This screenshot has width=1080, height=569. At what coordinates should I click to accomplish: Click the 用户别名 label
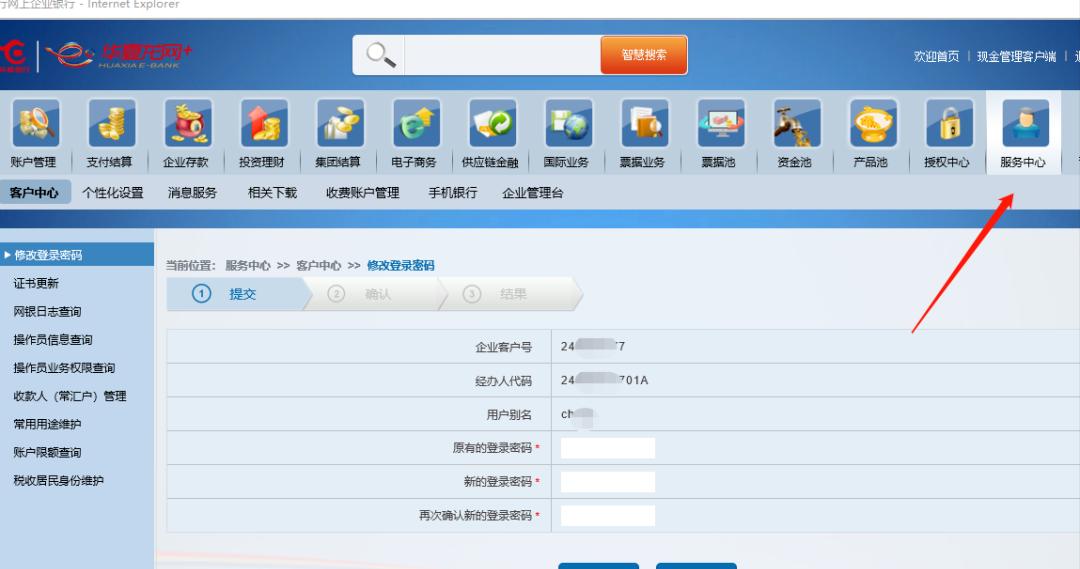[x=509, y=415]
